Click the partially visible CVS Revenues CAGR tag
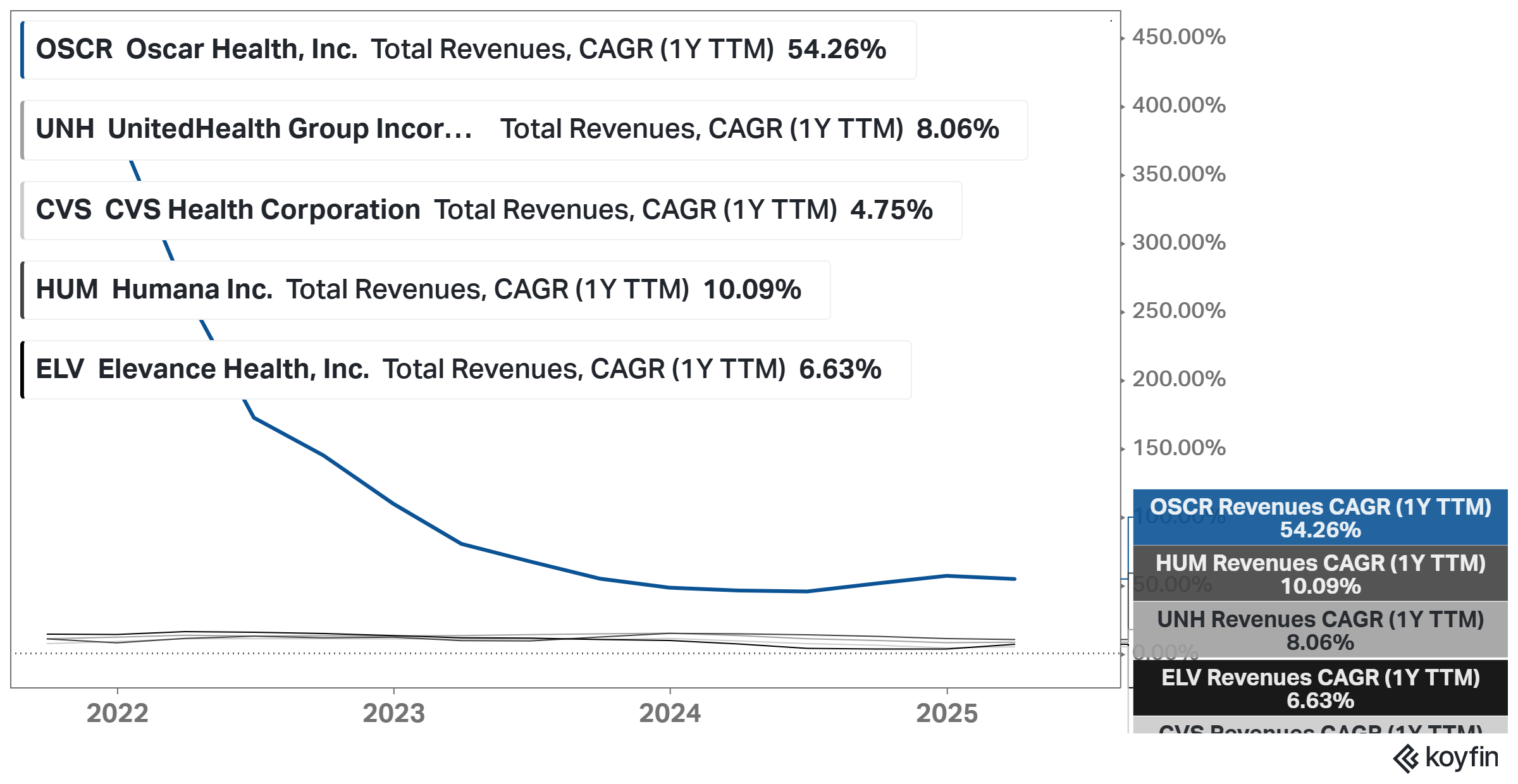The image size is (1518, 784). [1320, 725]
